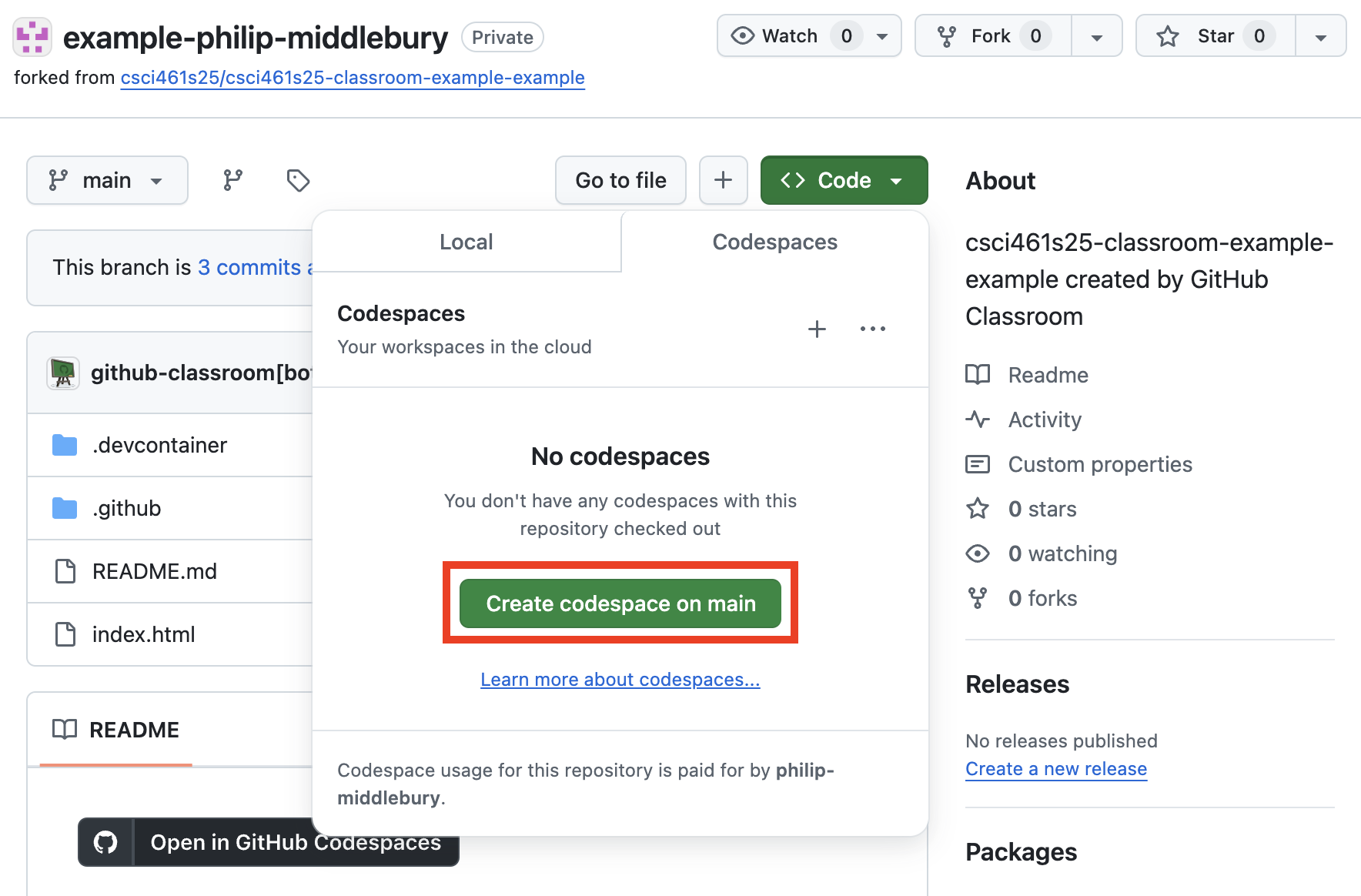Open the github-classroom[bot] author name
Viewport: 1361px width, 896px height.
(201, 373)
